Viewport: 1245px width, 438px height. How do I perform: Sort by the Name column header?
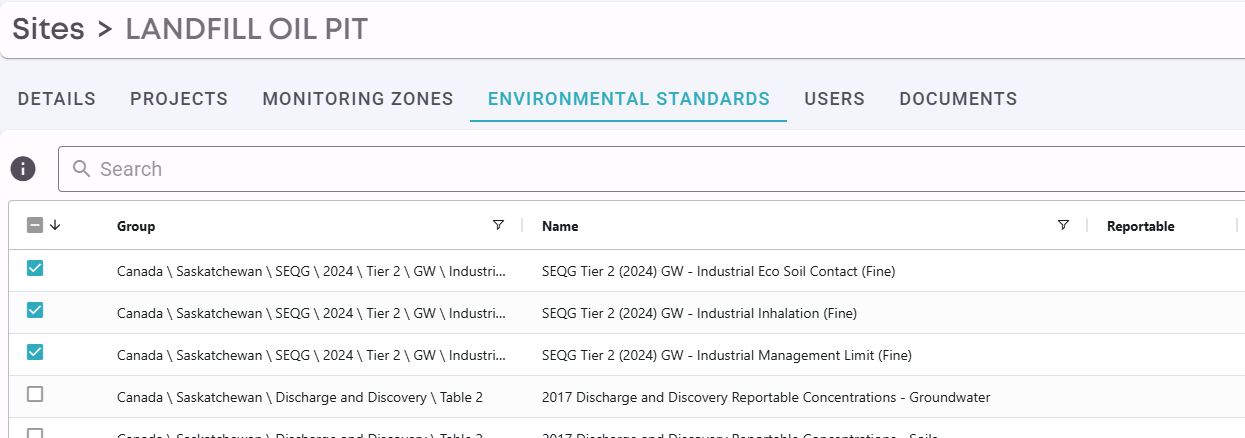tap(560, 226)
